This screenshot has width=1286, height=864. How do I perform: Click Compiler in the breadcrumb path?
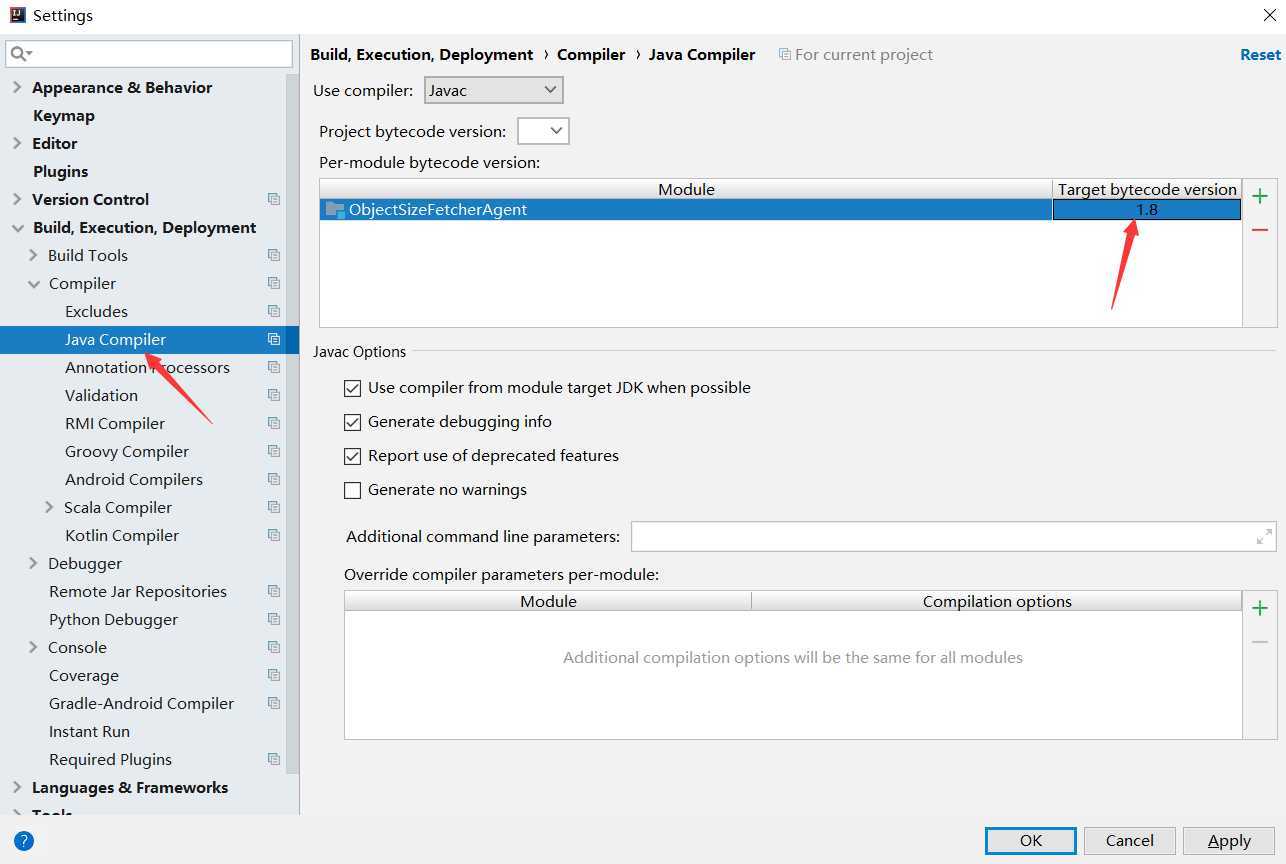click(x=591, y=55)
